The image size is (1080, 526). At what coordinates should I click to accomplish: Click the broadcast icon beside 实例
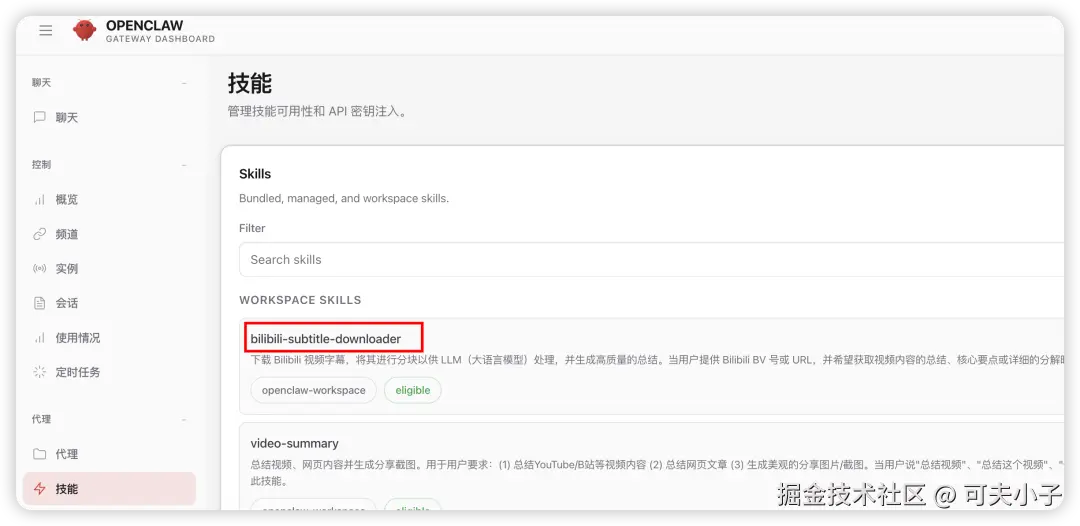coord(40,269)
